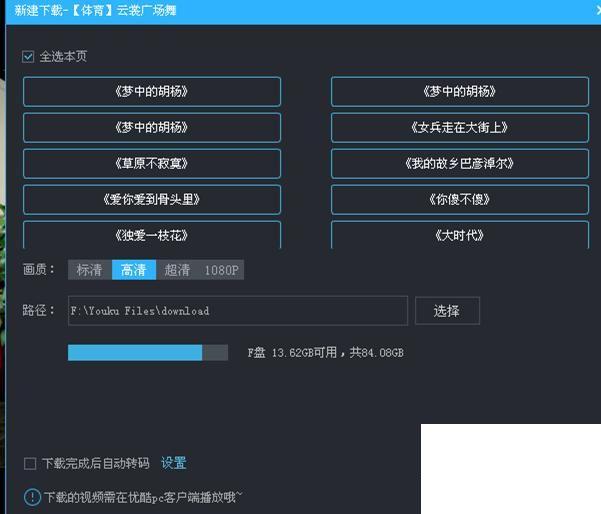Viewport: 601px width, 514px height.
Task: Toggle the 全选本页 checkbox
Action: coord(29,57)
